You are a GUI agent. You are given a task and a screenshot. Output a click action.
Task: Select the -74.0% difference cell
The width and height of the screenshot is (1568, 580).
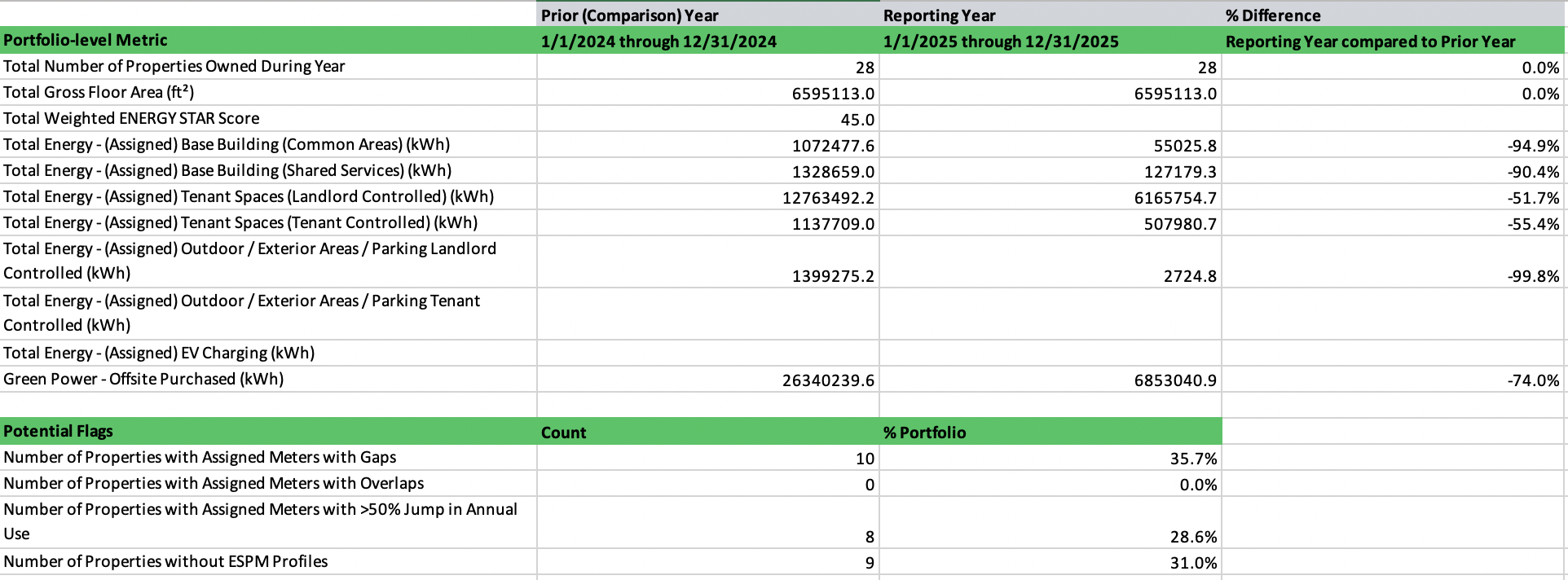(1394, 380)
